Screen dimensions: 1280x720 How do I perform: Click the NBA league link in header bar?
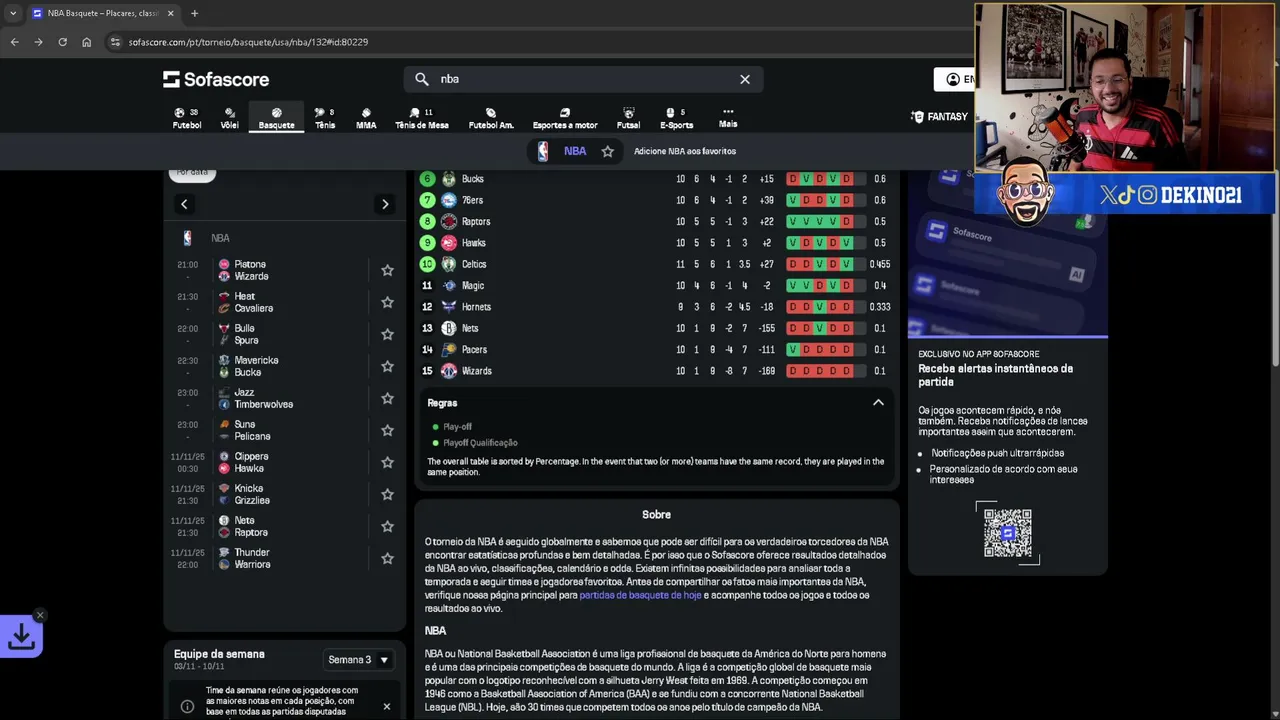575,151
